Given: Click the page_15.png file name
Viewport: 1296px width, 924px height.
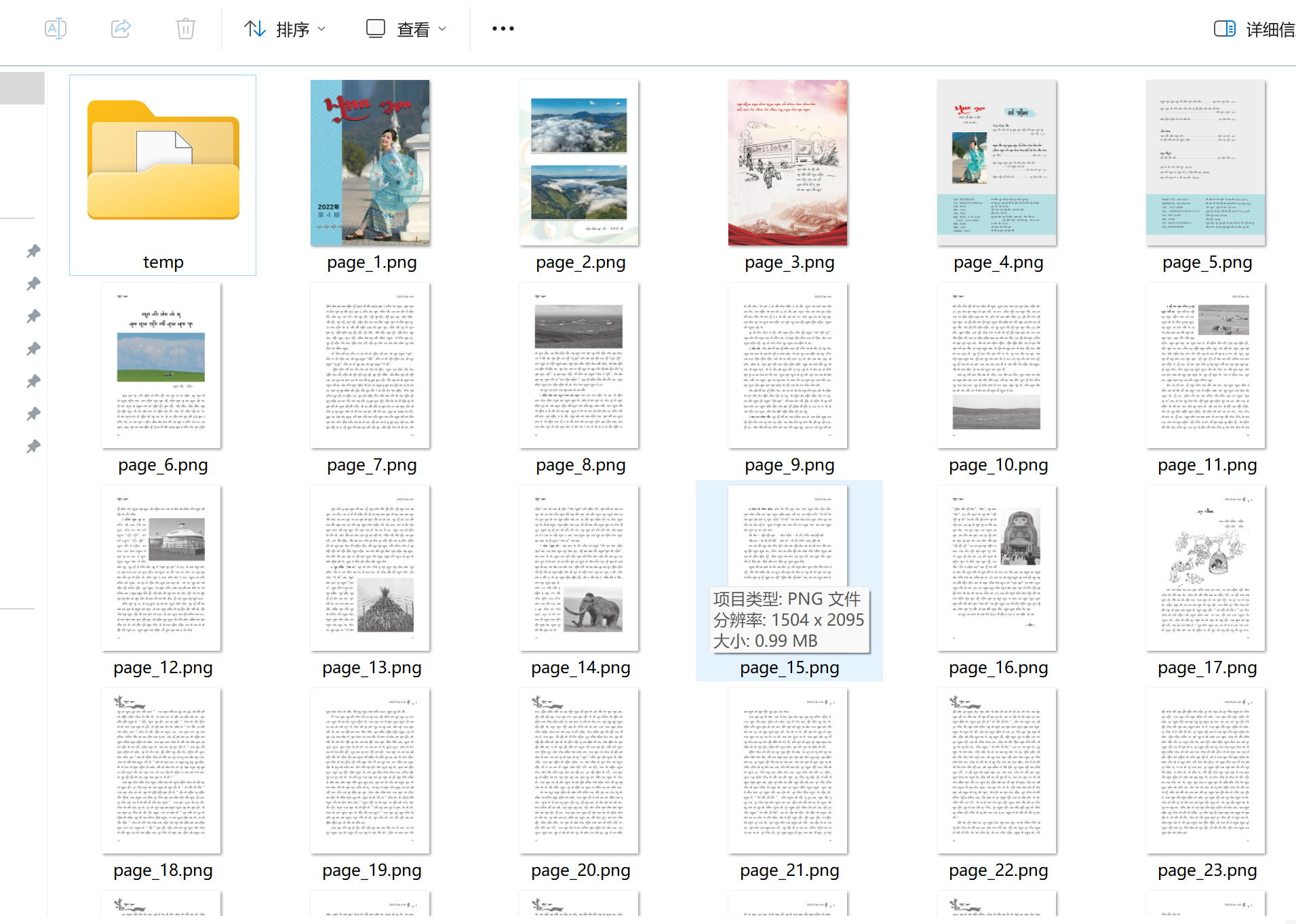Looking at the screenshot, I should (789, 668).
